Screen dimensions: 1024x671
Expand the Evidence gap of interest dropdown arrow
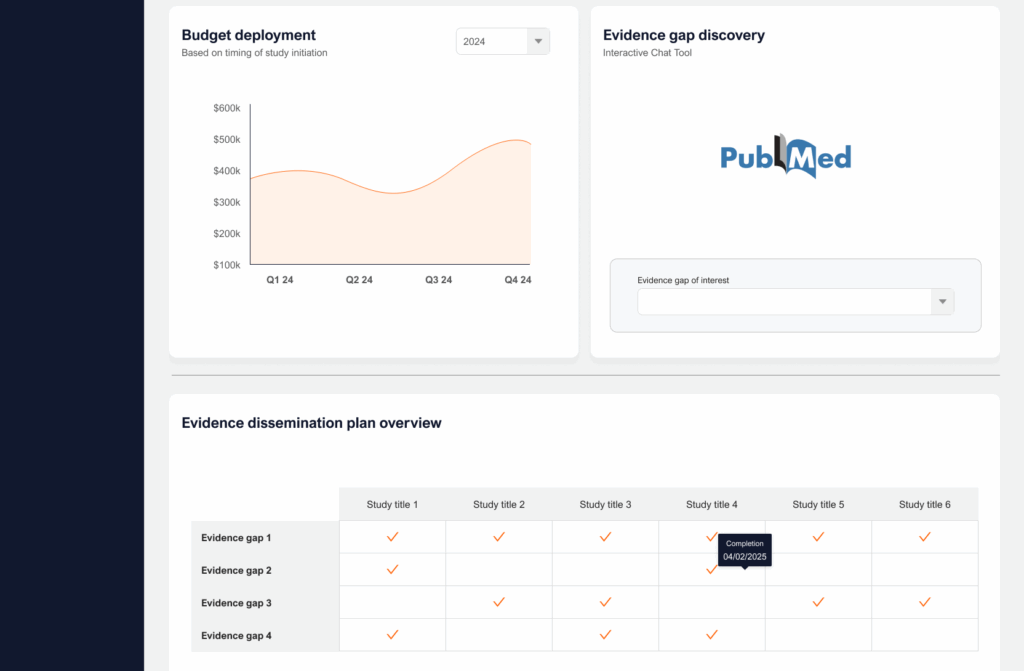click(941, 302)
